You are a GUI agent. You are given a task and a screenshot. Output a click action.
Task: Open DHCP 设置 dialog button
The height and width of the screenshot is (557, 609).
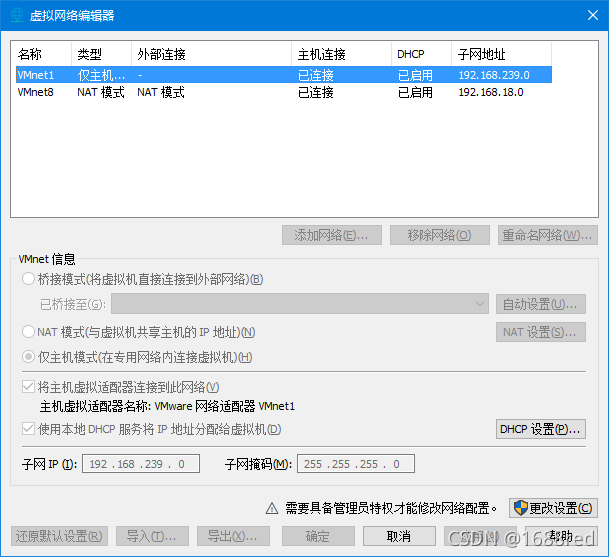point(541,429)
